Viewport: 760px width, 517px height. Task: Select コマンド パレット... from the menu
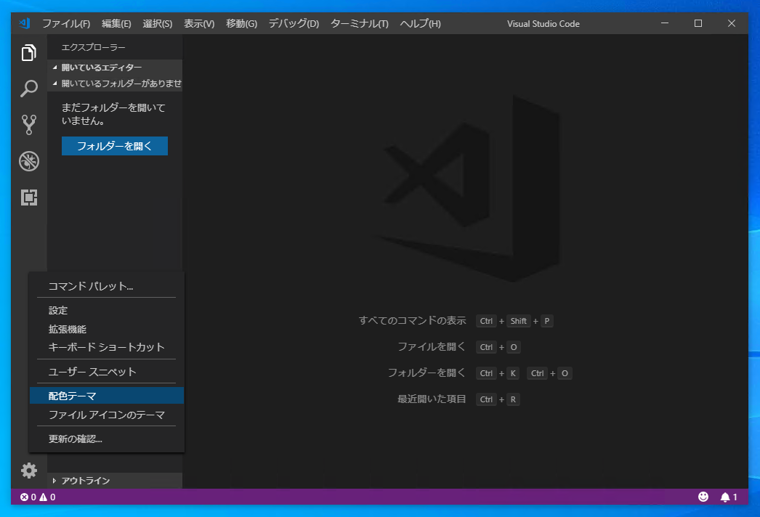(x=107, y=286)
